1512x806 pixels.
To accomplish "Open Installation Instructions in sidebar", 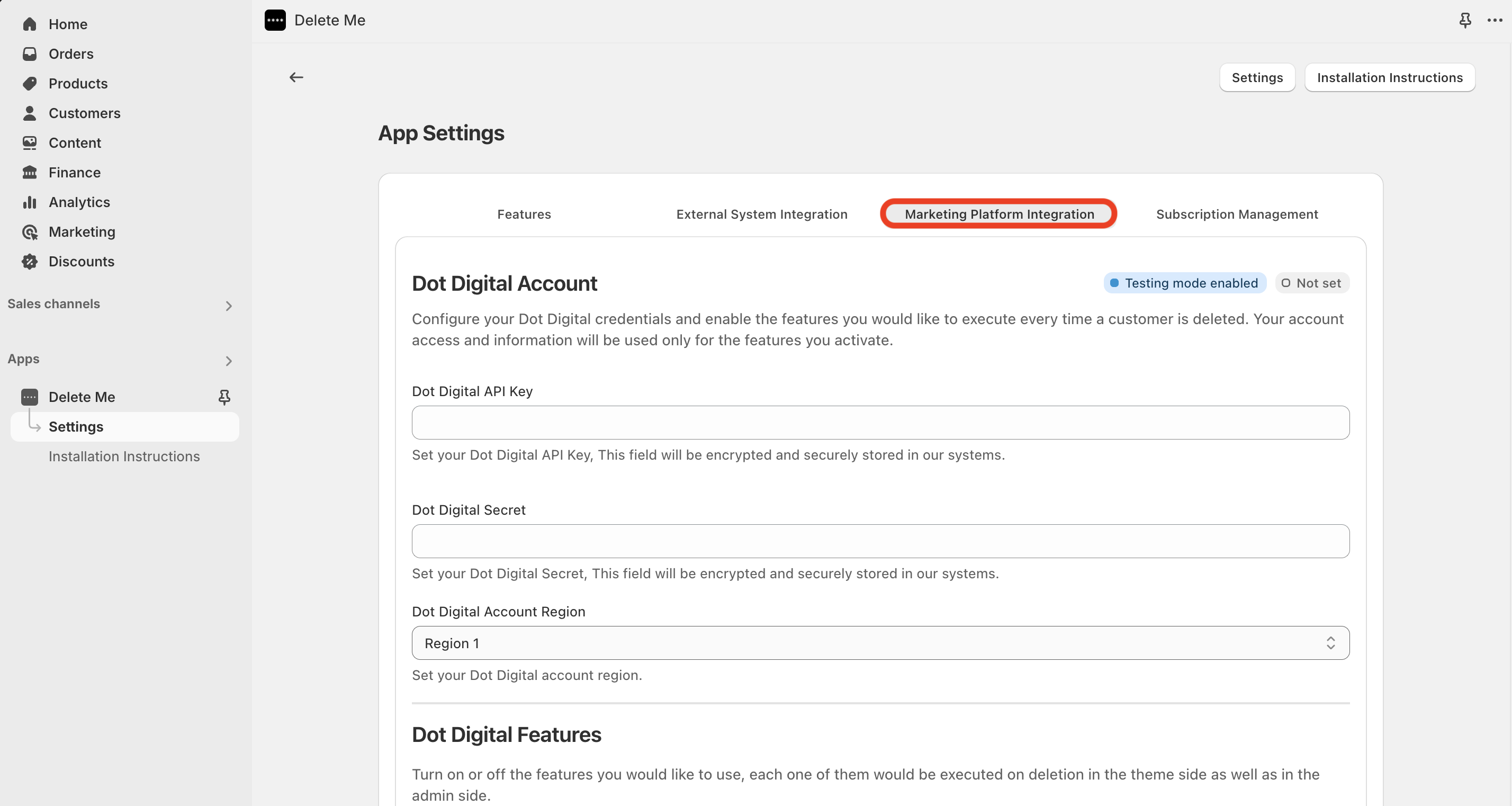I will 124,456.
